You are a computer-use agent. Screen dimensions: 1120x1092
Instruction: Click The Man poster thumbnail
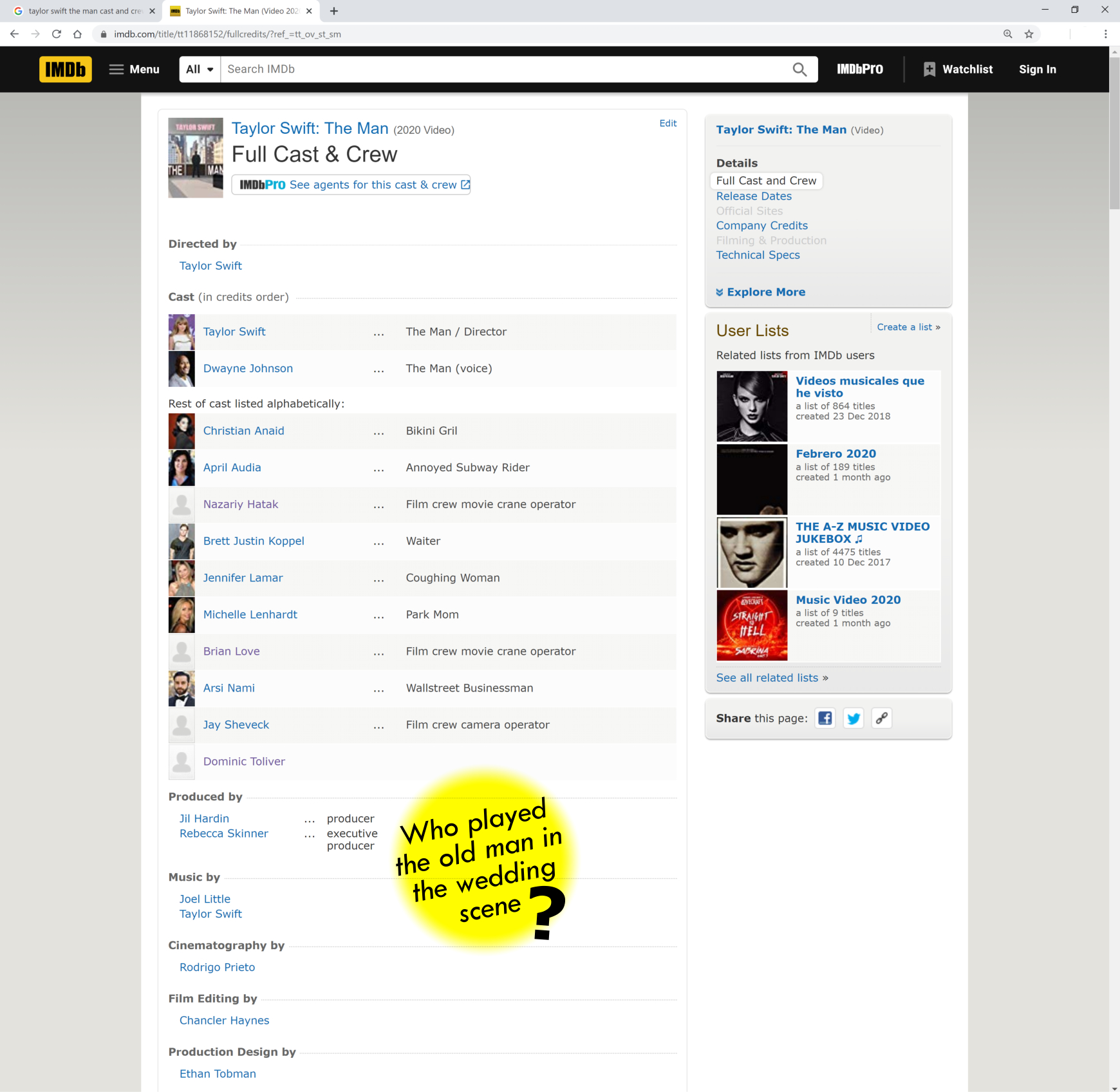pos(196,158)
